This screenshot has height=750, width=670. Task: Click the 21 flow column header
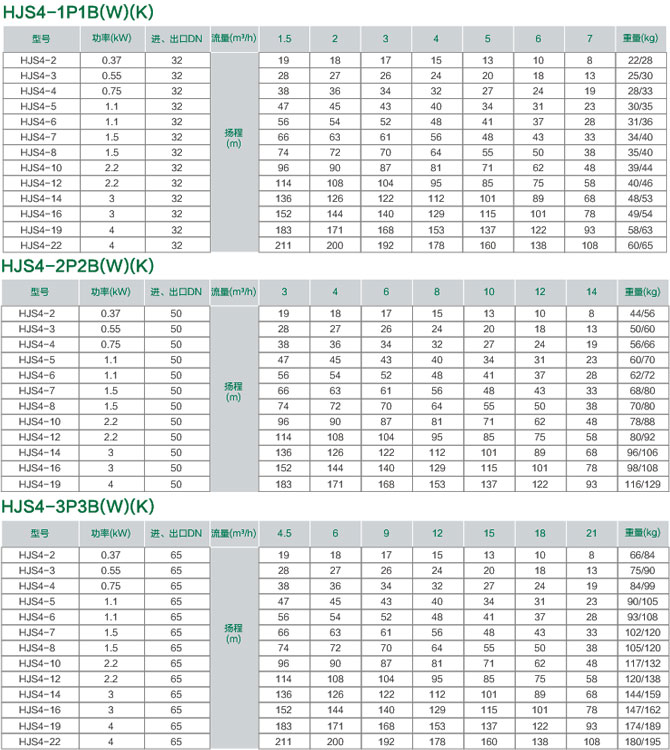point(592,533)
